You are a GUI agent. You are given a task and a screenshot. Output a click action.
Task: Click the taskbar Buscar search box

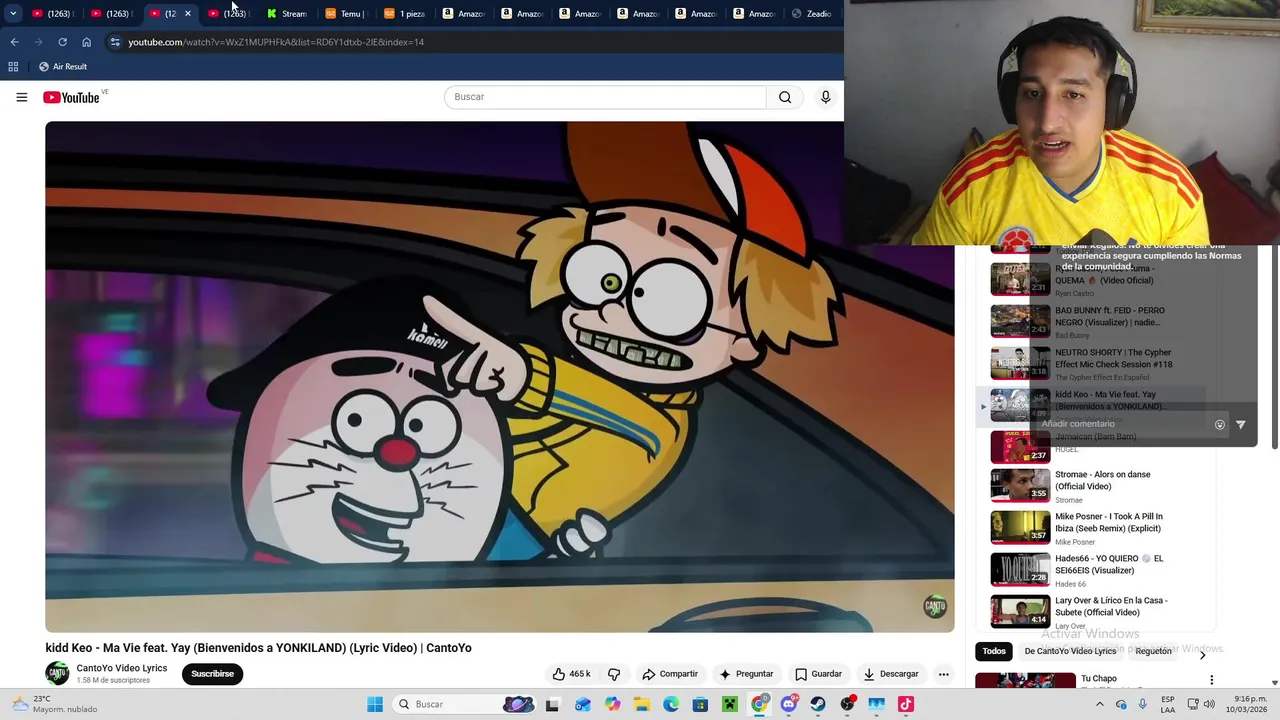(465, 704)
